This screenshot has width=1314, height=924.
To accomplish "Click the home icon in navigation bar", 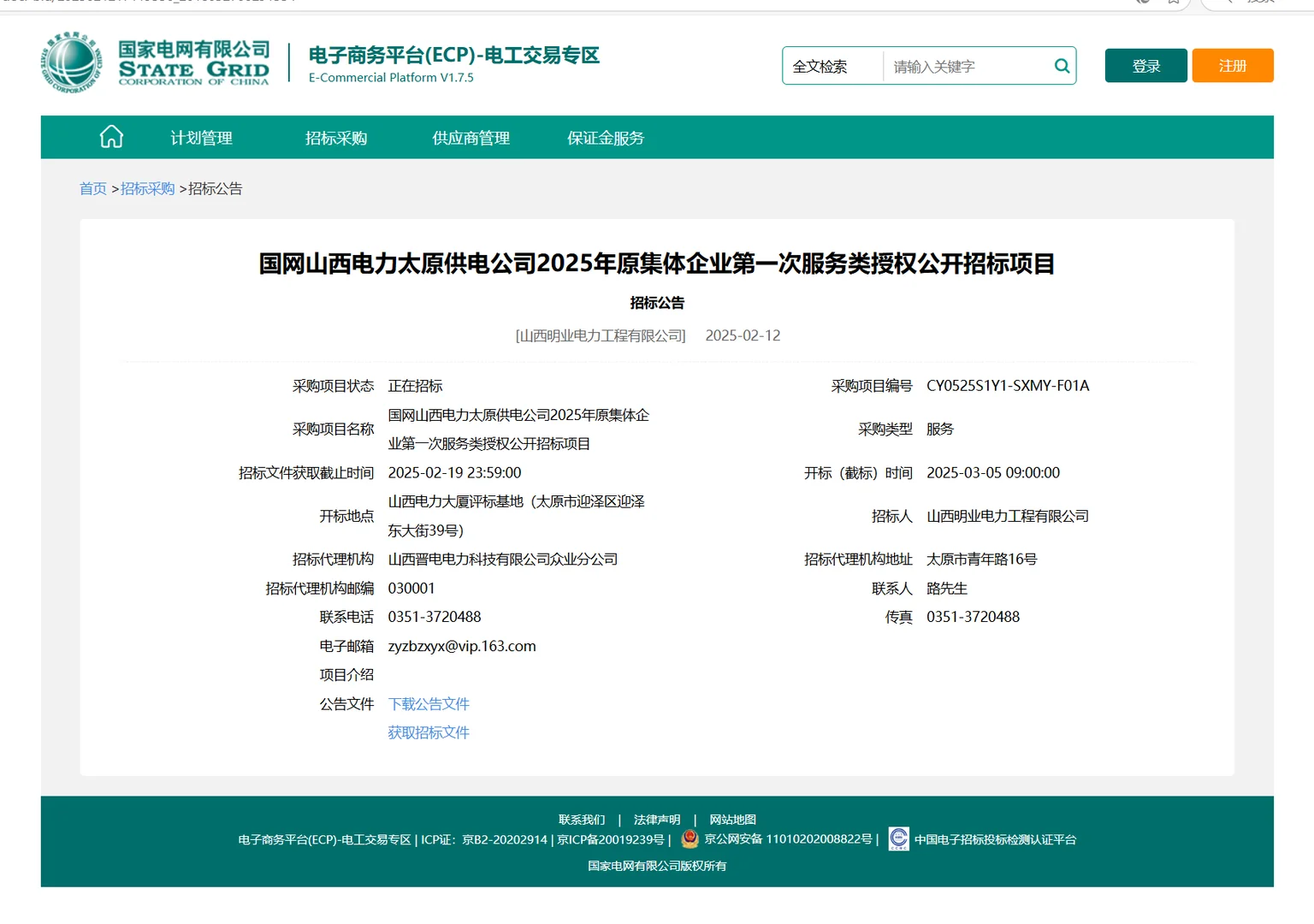I will coord(110,136).
